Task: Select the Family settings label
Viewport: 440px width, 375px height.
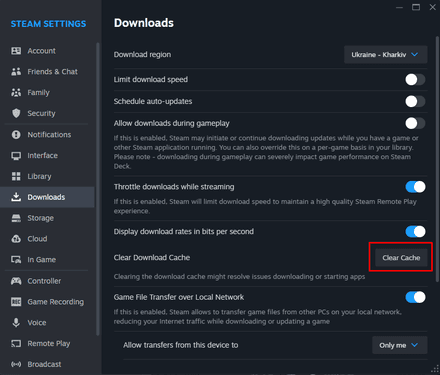Action: [x=38, y=92]
